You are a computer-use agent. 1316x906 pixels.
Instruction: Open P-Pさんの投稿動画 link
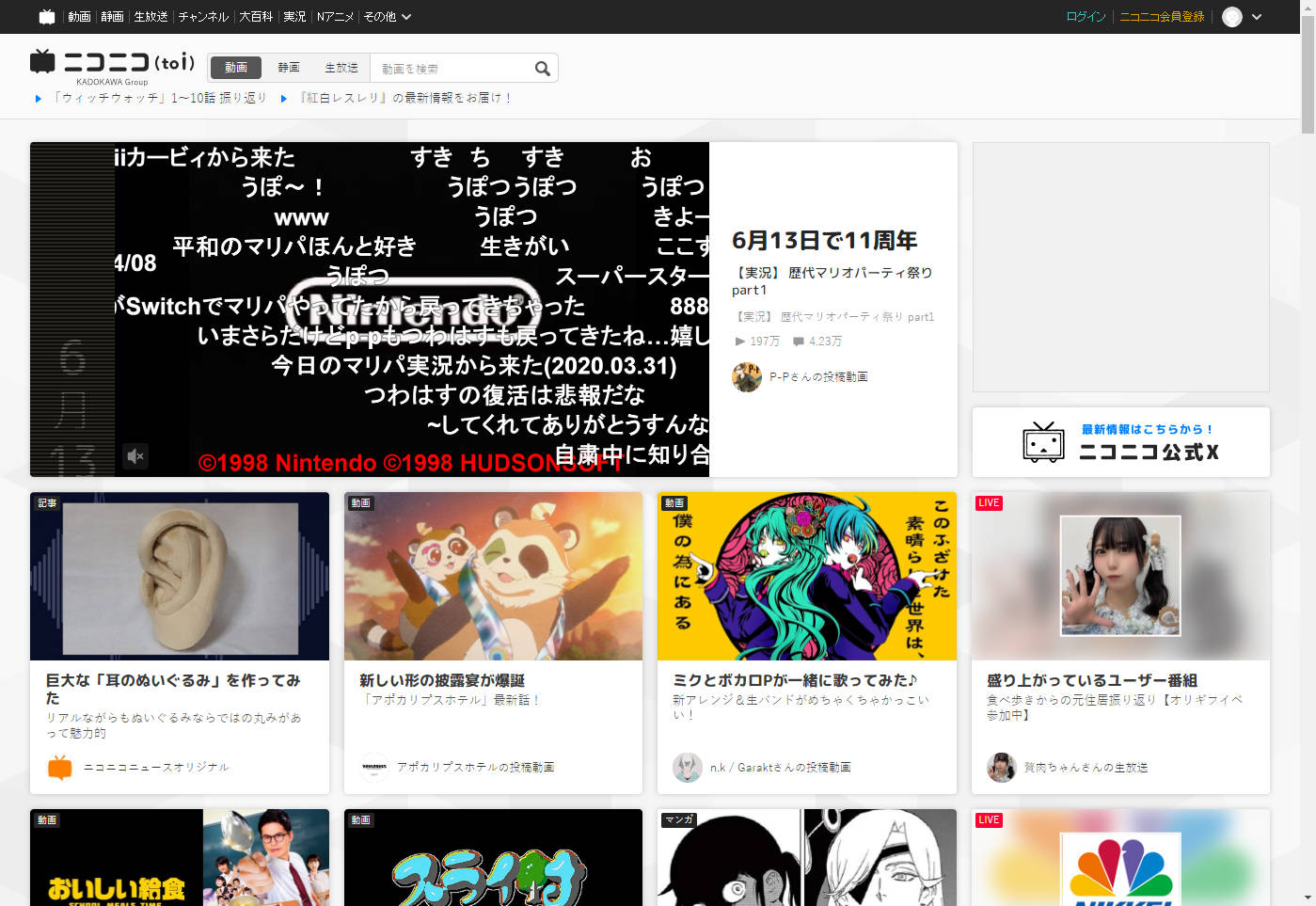coord(818,377)
